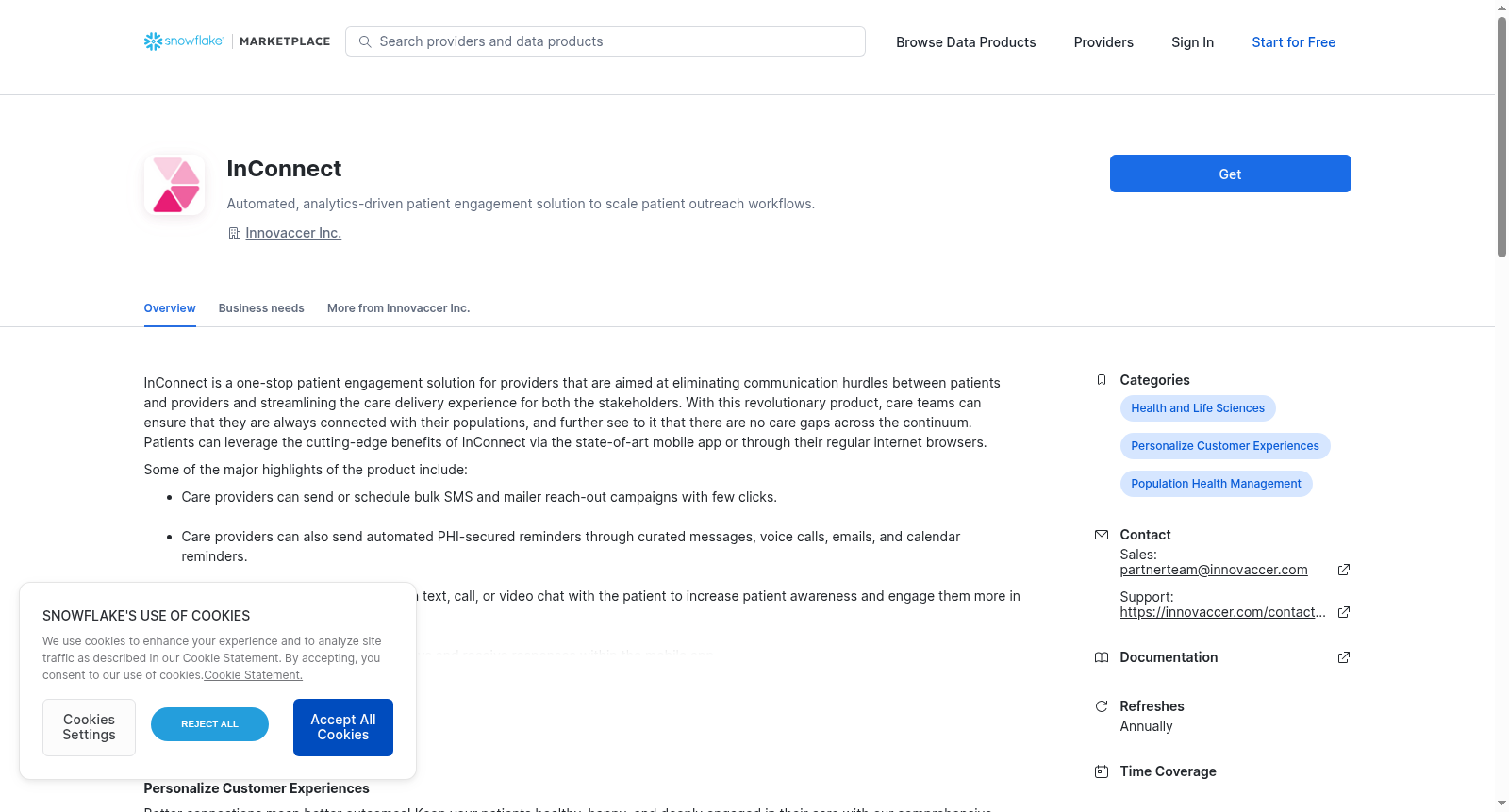Image resolution: width=1509 pixels, height=812 pixels.
Task: Switch to More from Innovaccer Inc. tab
Action: click(398, 308)
